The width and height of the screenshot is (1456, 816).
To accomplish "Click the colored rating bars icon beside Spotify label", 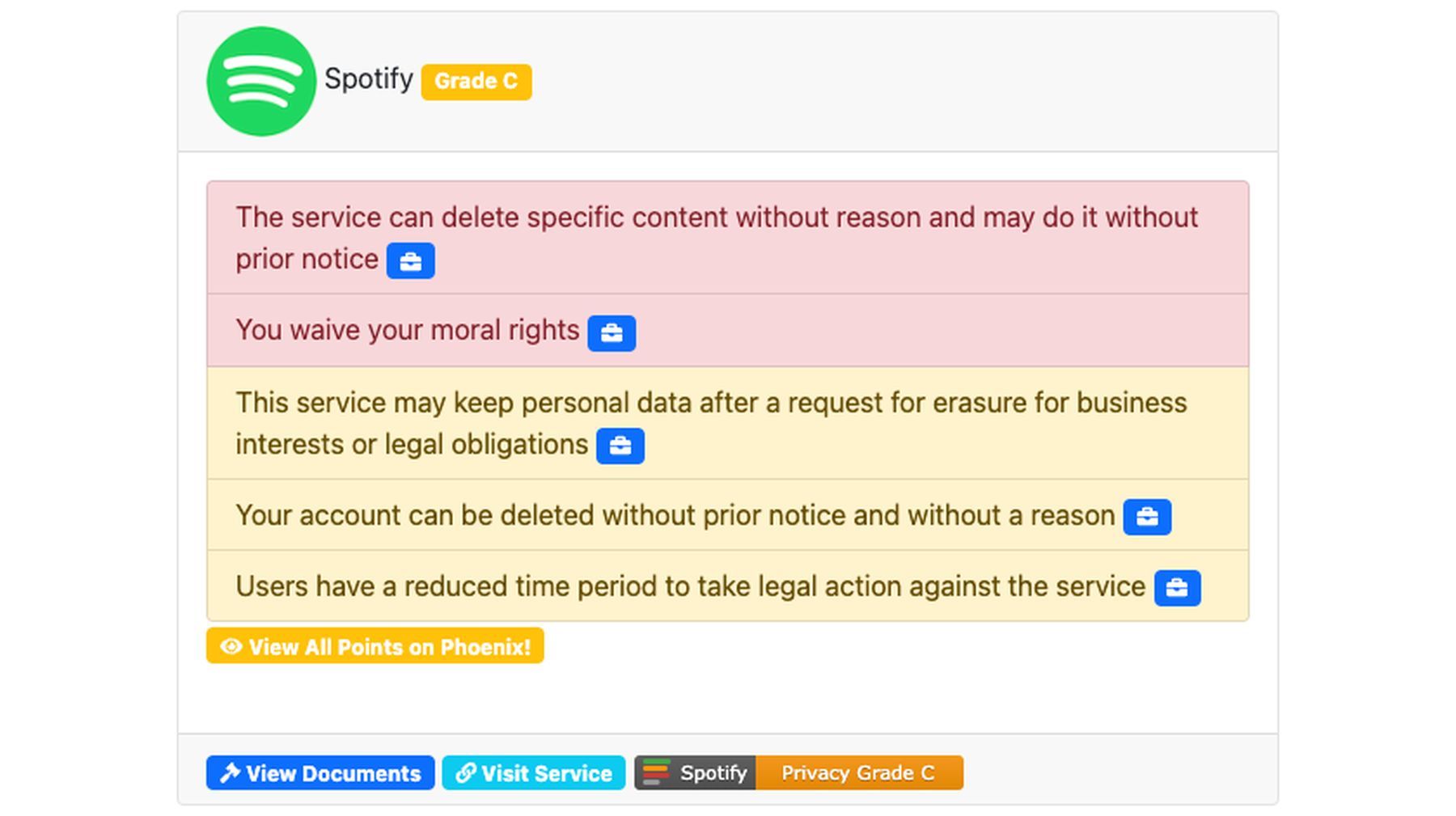I will 657,772.
